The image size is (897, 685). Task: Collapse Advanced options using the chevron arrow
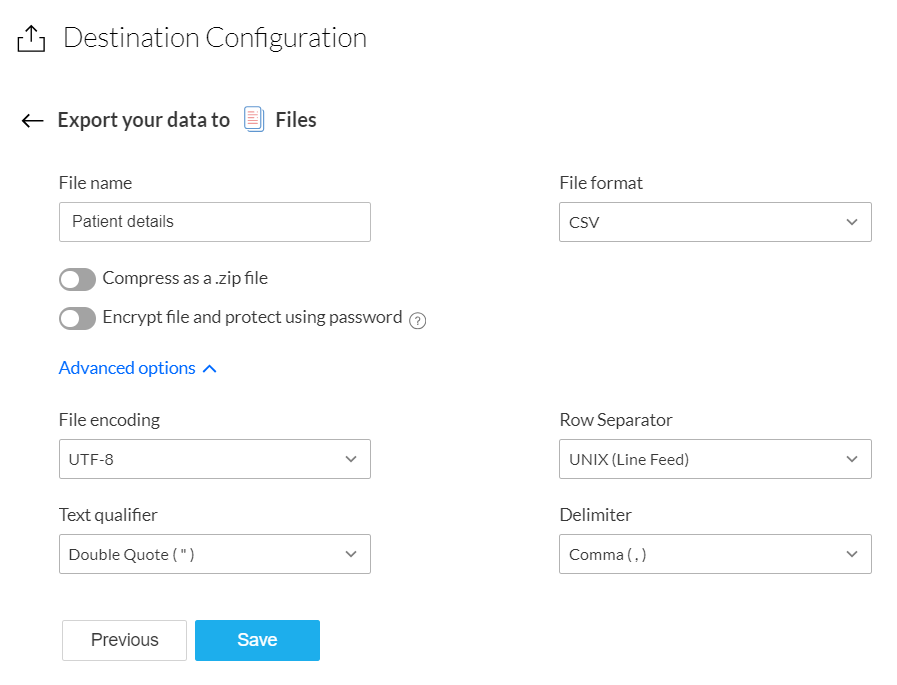pyautogui.click(x=210, y=369)
